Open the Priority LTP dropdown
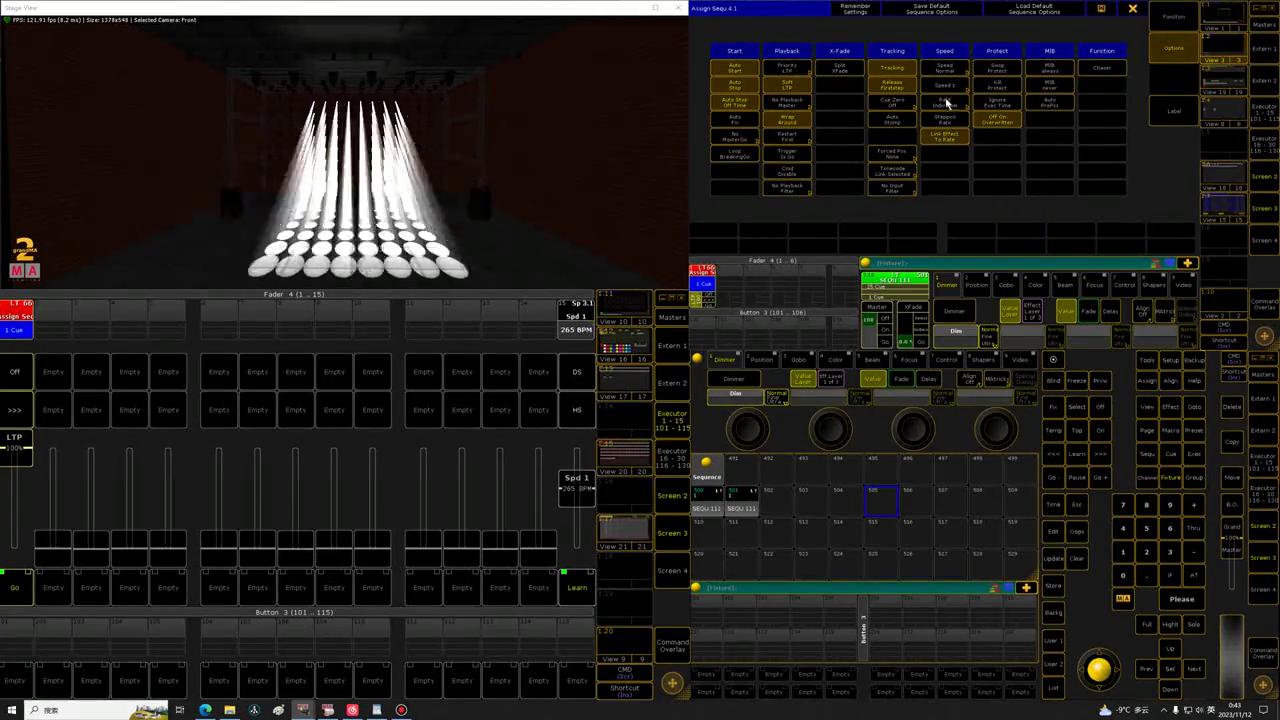This screenshot has width=1280, height=720. pyautogui.click(x=787, y=68)
